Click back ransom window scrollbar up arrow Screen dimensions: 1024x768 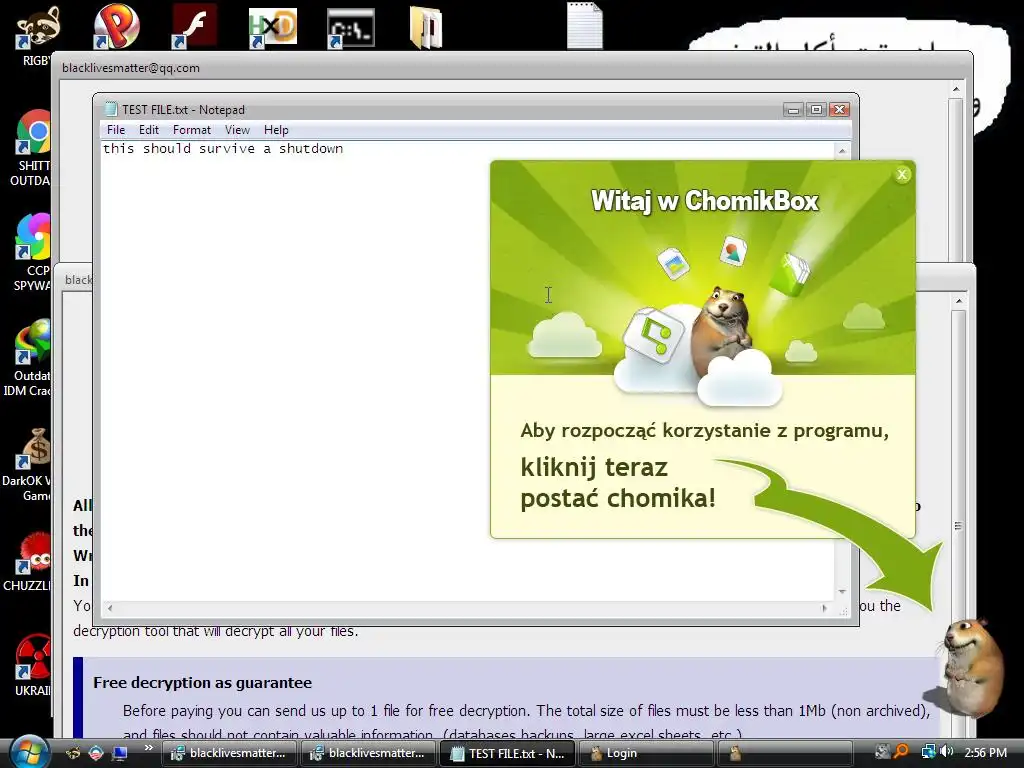(956, 89)
